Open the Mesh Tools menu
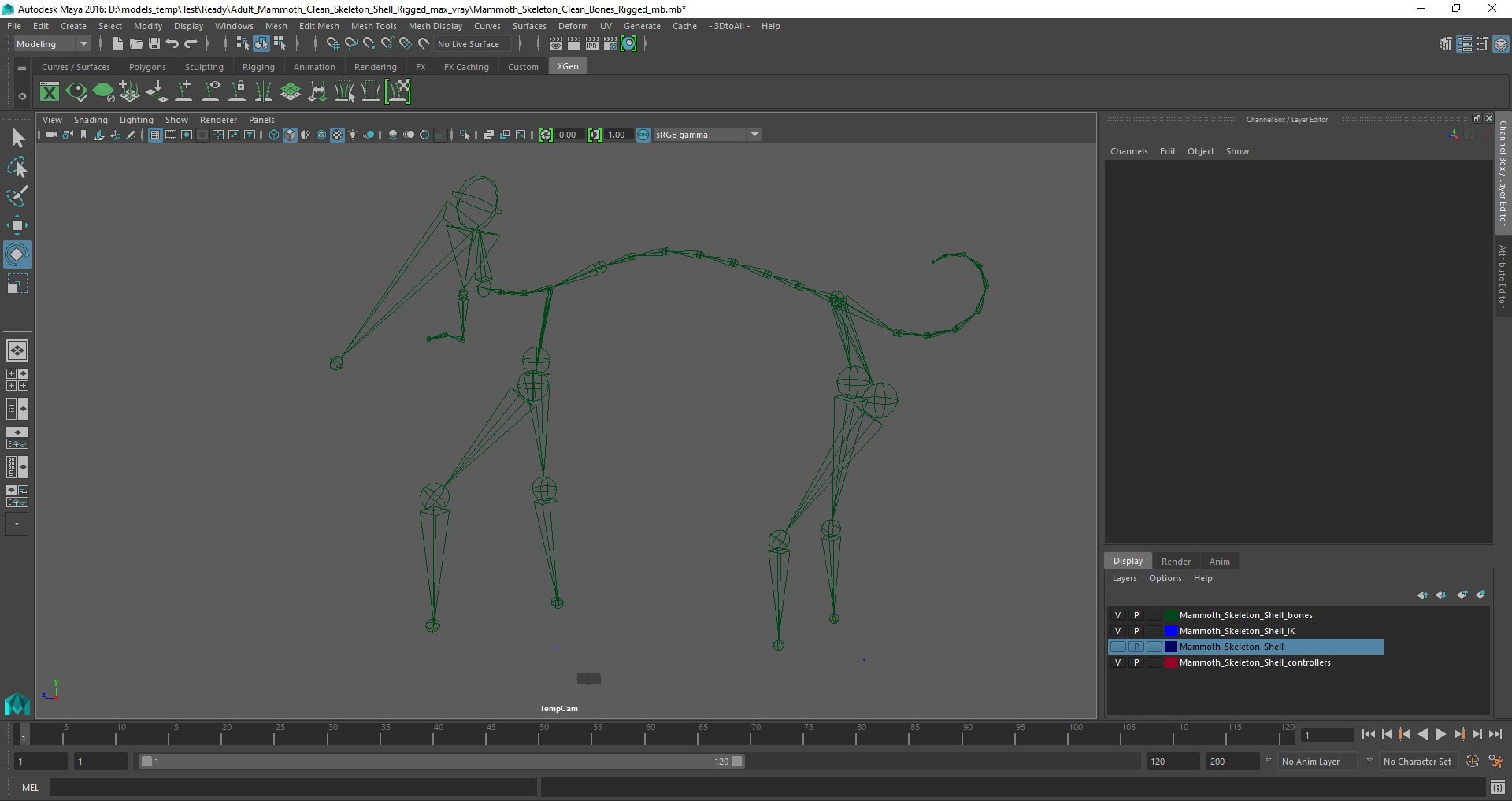The height and width of the screenshot is (801, 1512). [373, 26]
